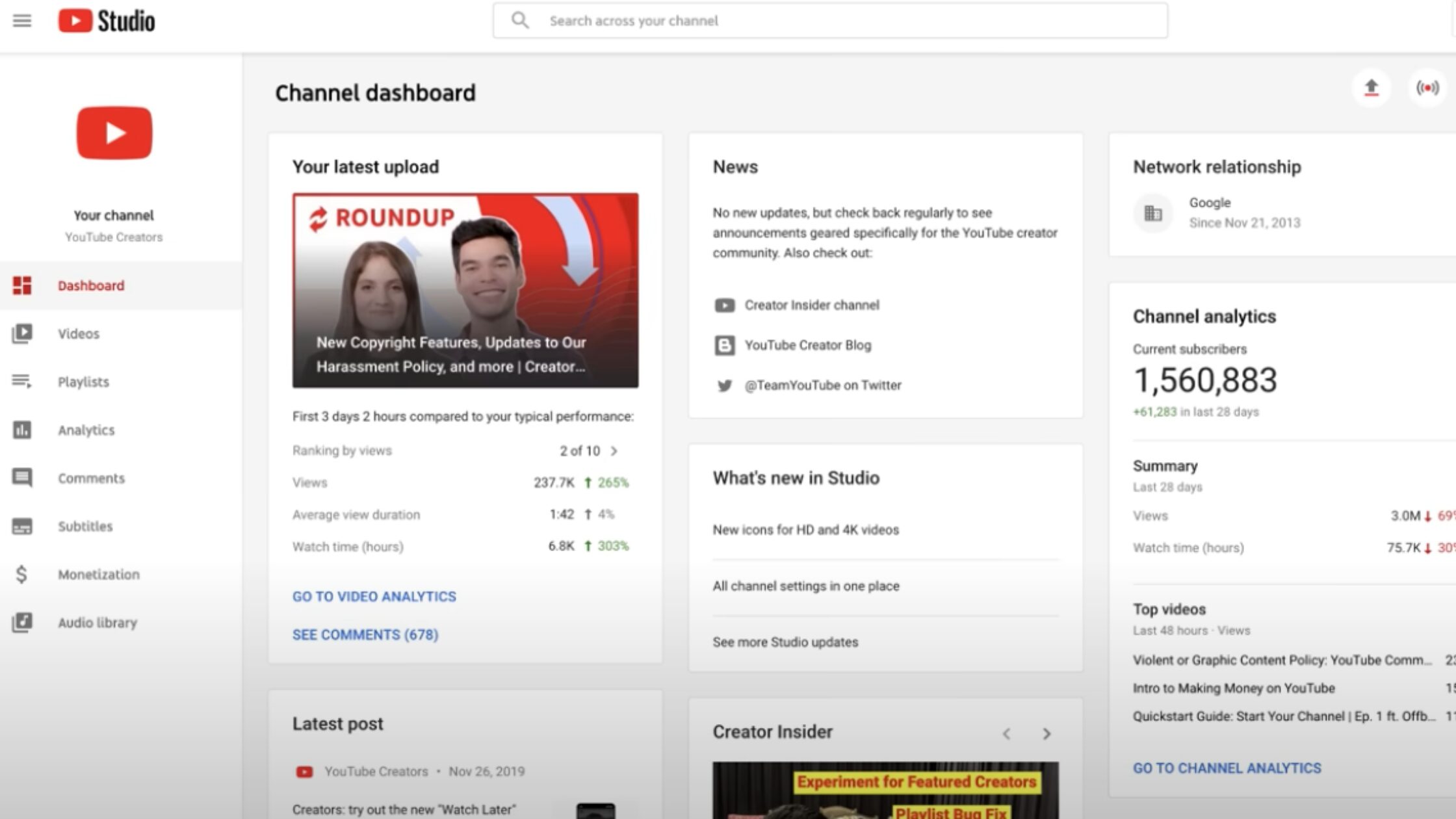Click the Network relationship building icon
This screenshot has height=819, width=1456.
click(1153, 213)
